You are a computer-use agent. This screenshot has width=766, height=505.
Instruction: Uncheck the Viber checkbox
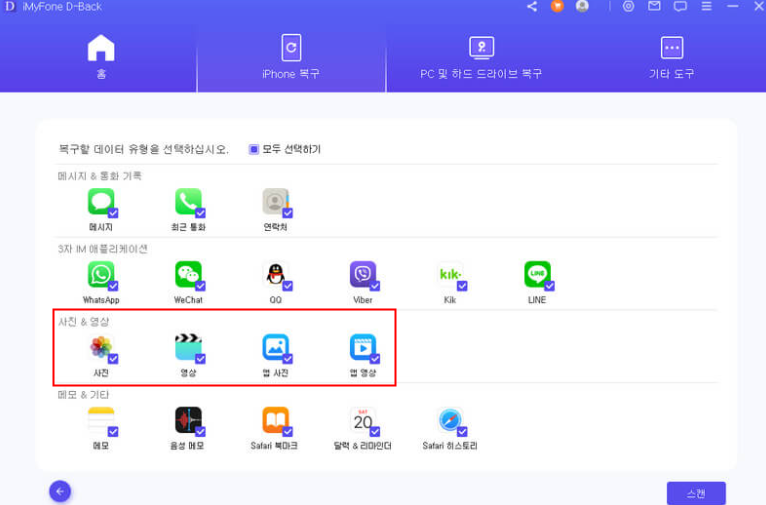375,286
